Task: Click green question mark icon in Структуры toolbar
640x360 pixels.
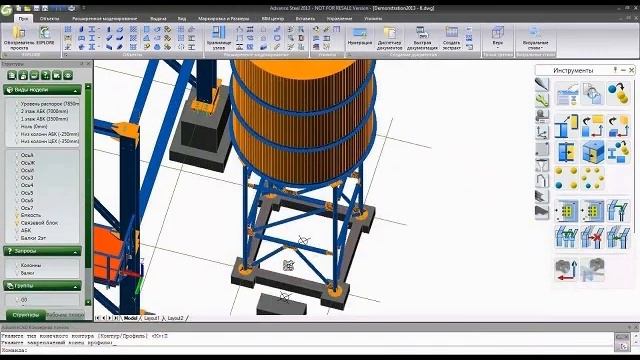Action: pos(46,75)
